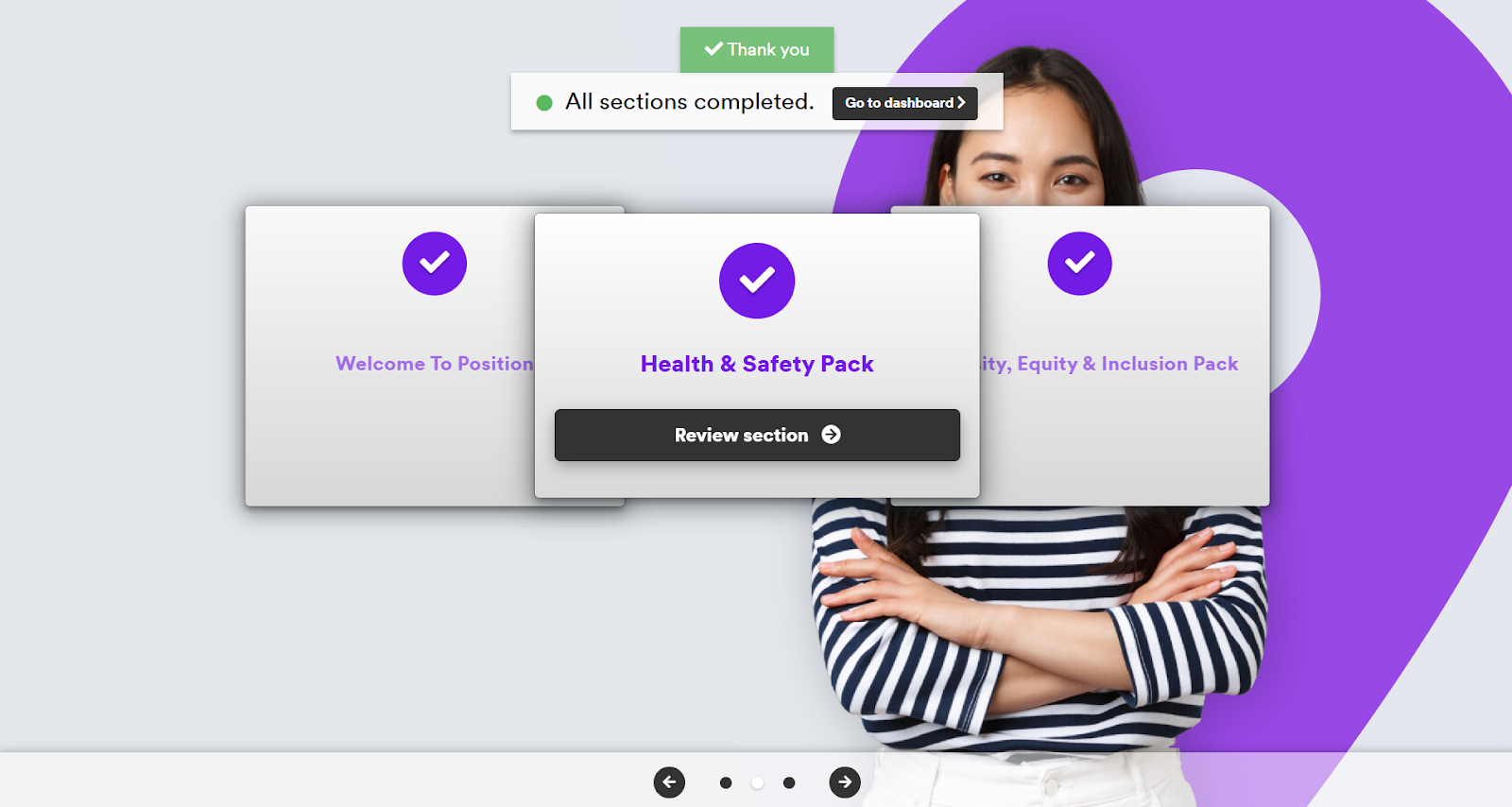Viewport: 1512px width, 807px height.
Task: Click the chevron on Go to dashboard
Action: point(961,102)
